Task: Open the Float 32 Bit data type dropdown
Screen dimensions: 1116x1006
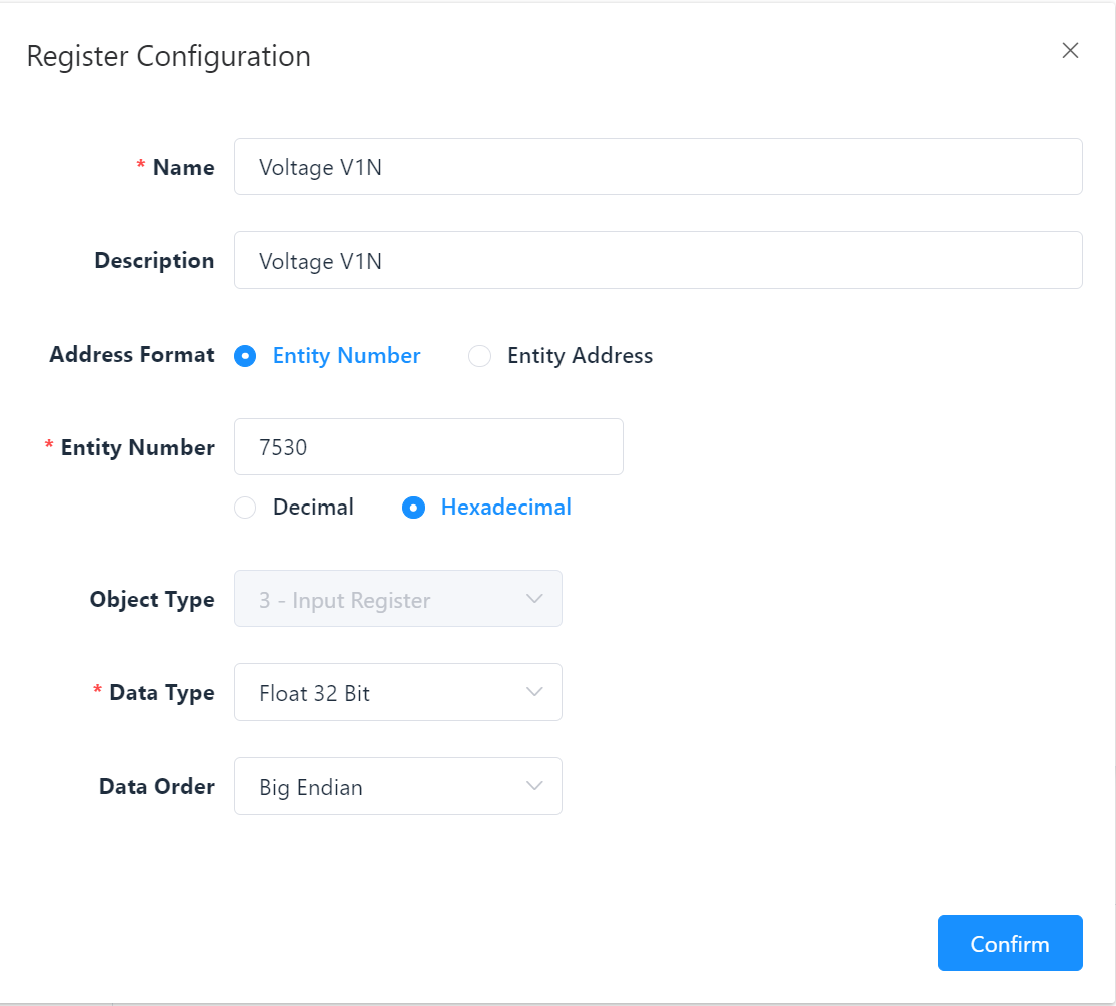Action: pyautogui.click(x=397, y=693)
